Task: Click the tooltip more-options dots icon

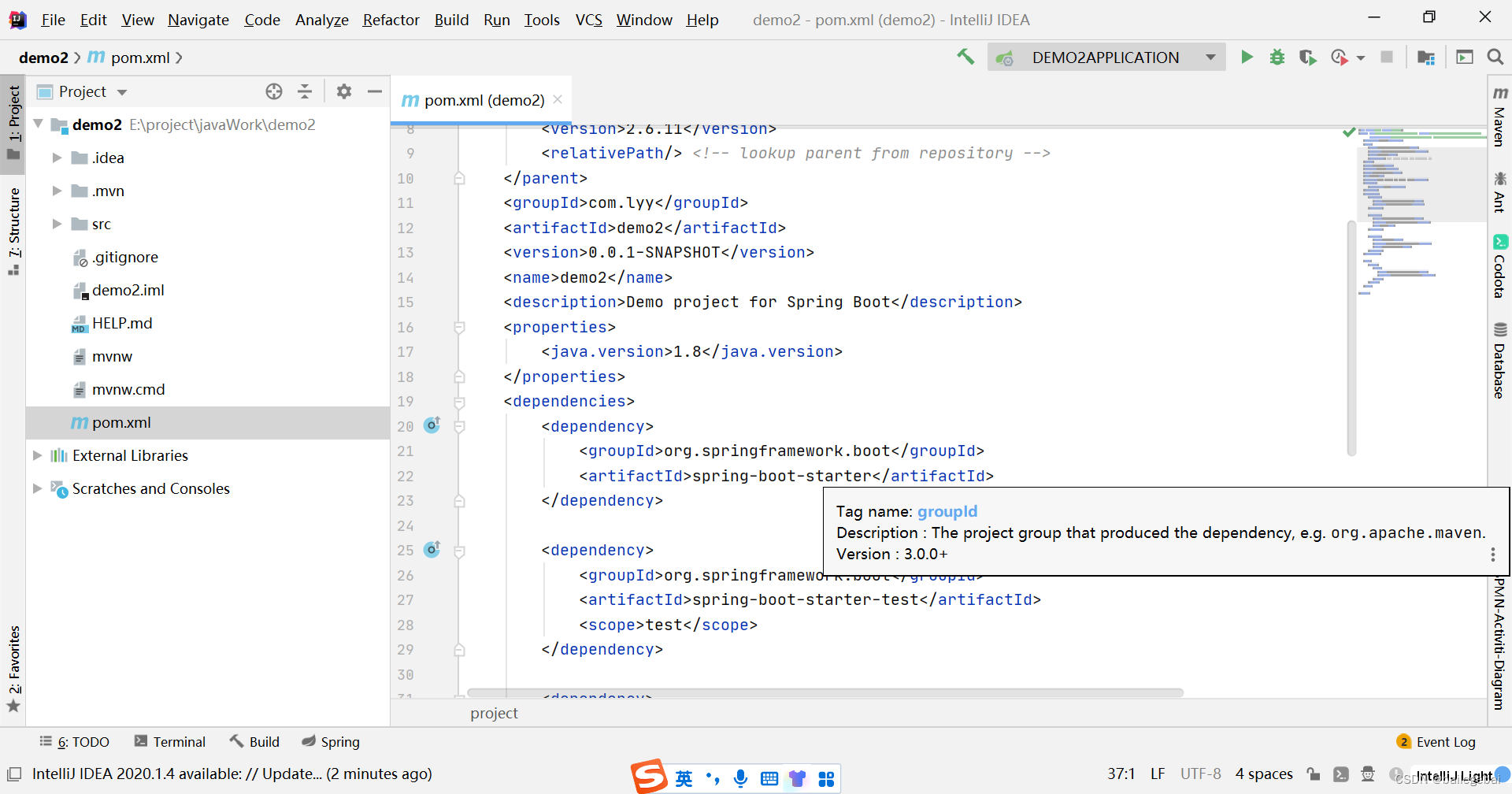Action: point(1492,555)
